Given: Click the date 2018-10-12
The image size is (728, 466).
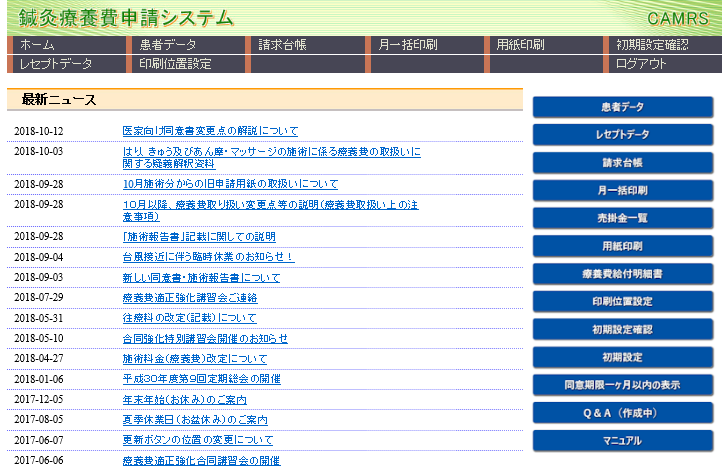Looking at the screenshot, I should tap(39, 131).
